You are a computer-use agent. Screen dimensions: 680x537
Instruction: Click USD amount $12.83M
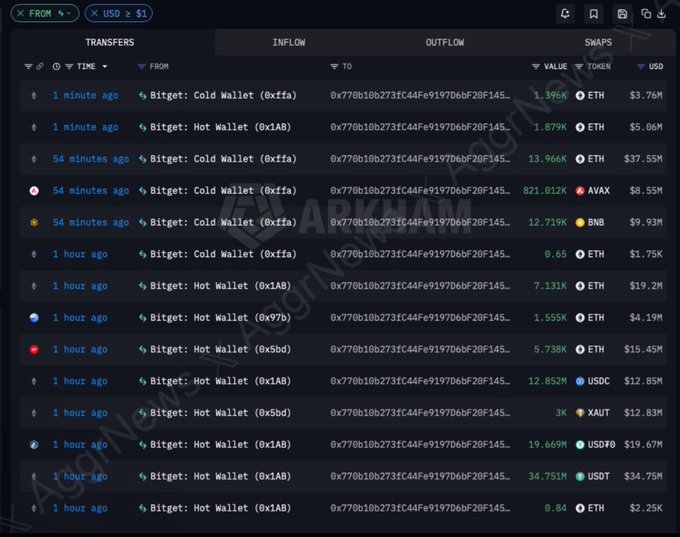(x=643, y=413)
